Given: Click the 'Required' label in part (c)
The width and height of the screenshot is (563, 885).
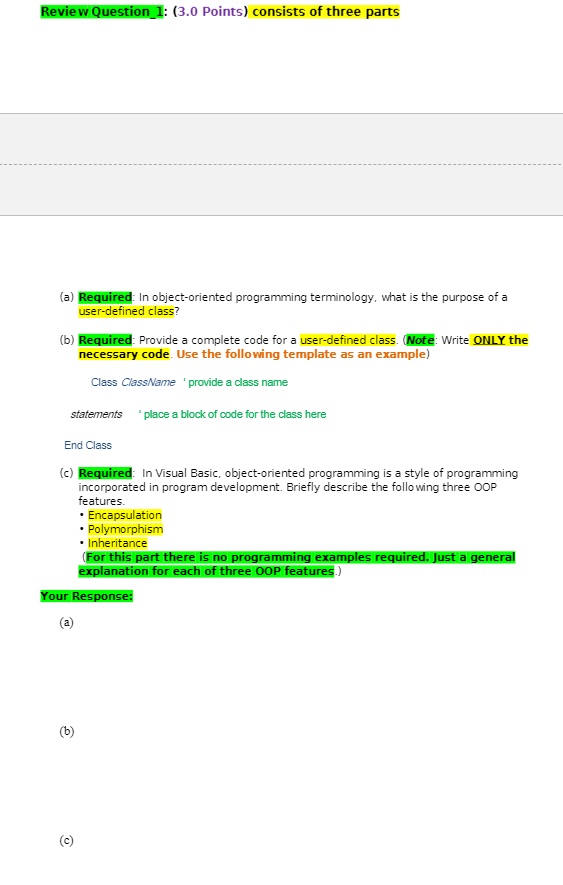Looking at the screenshot, I should coord(105,473).
